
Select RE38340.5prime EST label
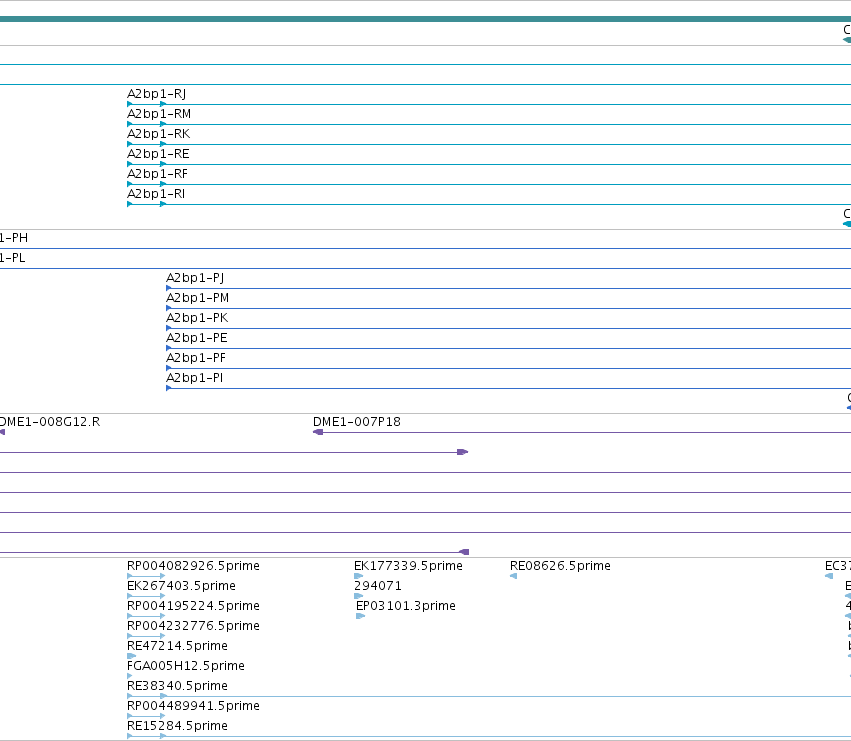click(177, 686)
